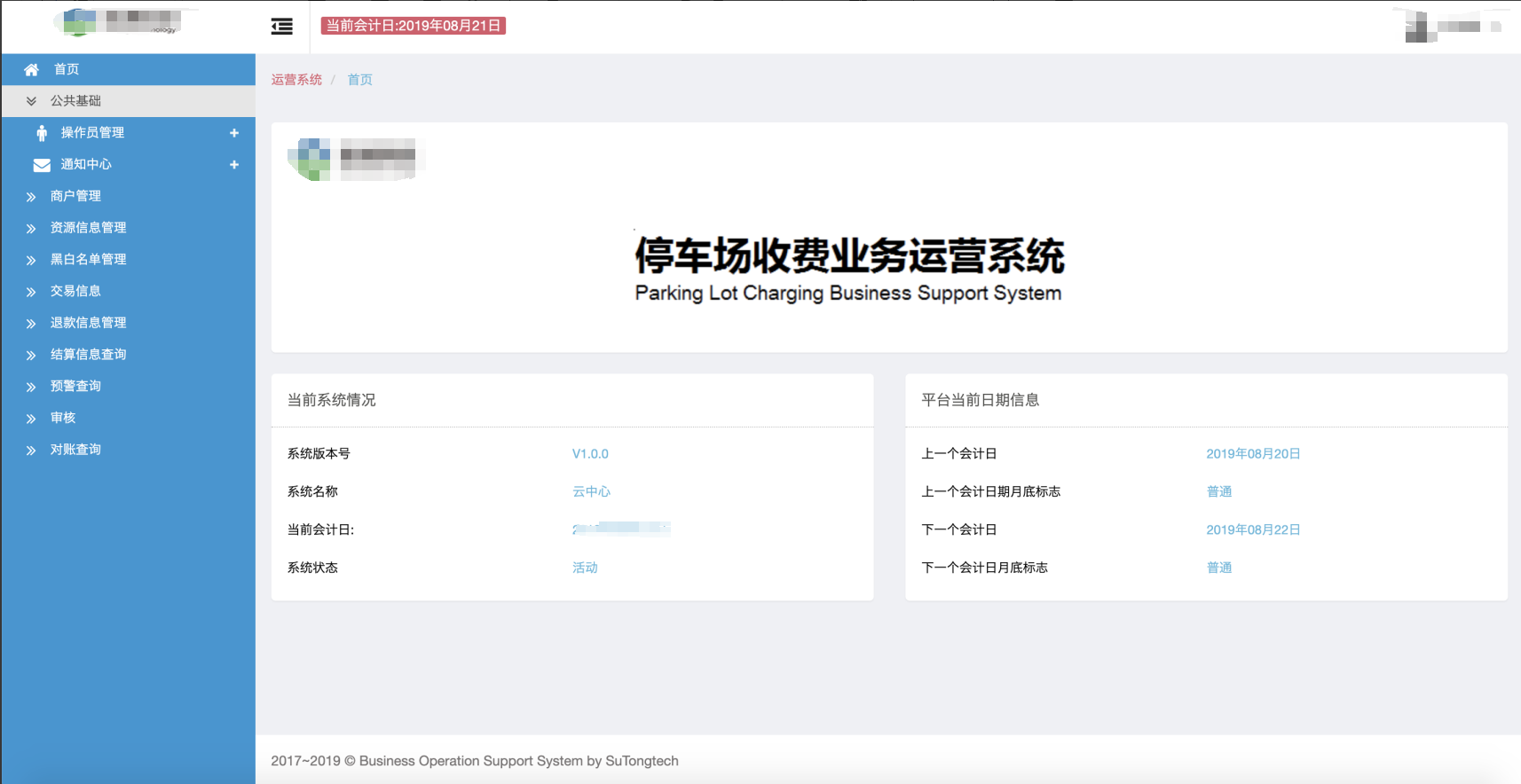The width and height of the screenshot is (1521, 784).
Task: Expand the 对账查询 chevron arrow
Action: pos(31,451)
